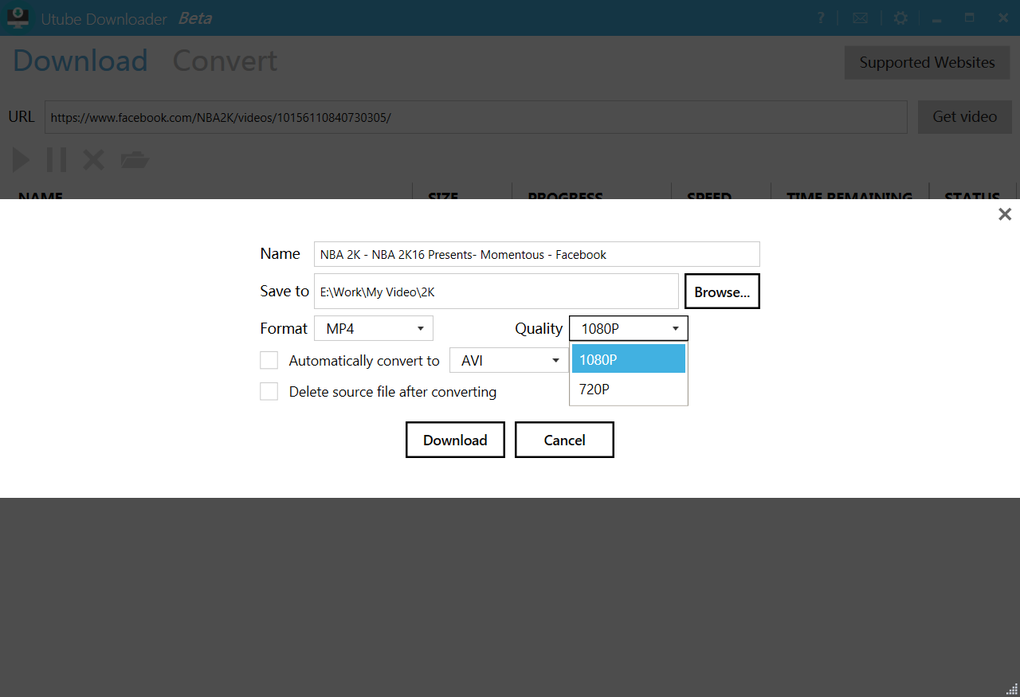Click the Save to path field
This screenshot has height=697, width=1020.
pyautogui.click(x=496, y=292)
